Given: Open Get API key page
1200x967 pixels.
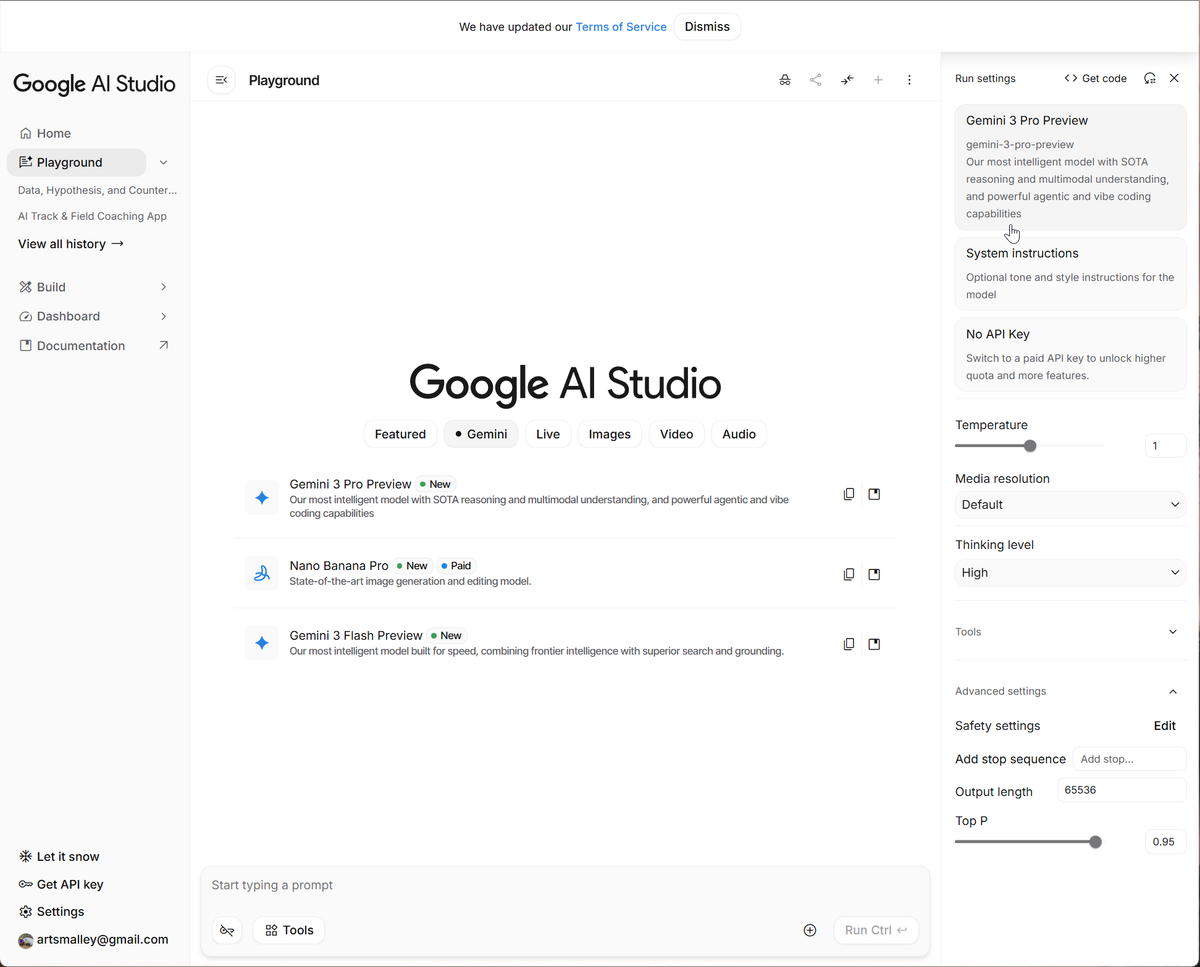Looking at the screenshot, I should pyautogui.click(x=61, y=884).
